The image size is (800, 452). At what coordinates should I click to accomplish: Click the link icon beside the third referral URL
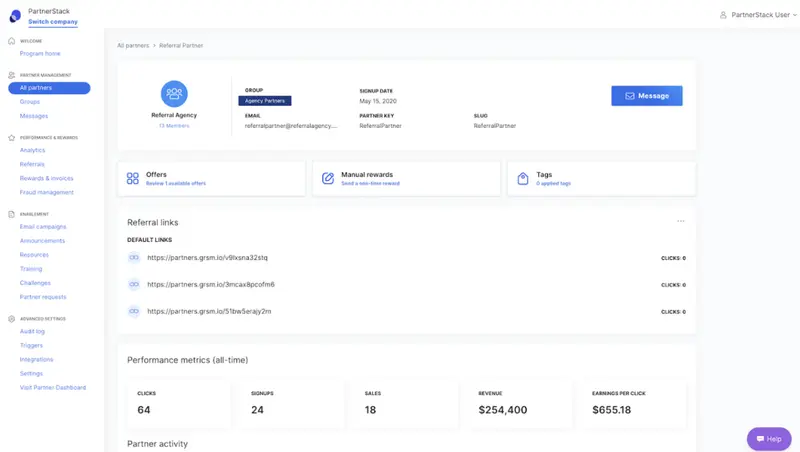(x=134, y=311)
